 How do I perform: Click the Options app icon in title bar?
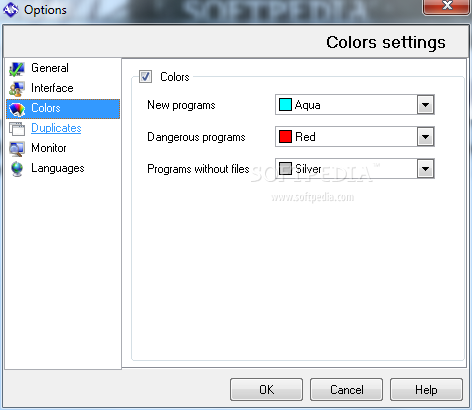[11, 10]
